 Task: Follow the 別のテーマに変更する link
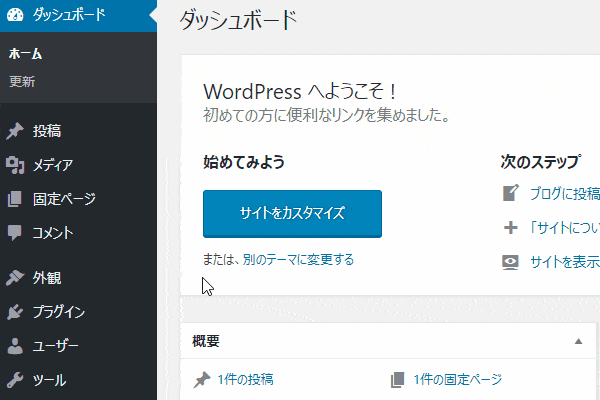pyautogui.click(x=298, y=260)
